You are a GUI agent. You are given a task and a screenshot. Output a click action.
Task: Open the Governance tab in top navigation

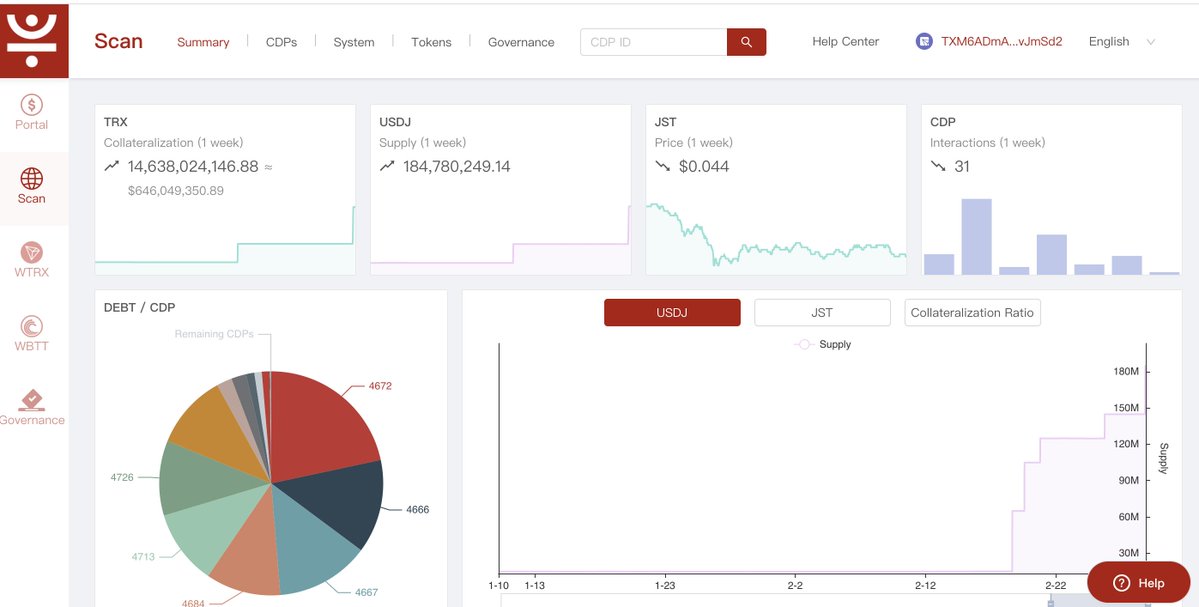pyautogui.click(x=522, y=42)
